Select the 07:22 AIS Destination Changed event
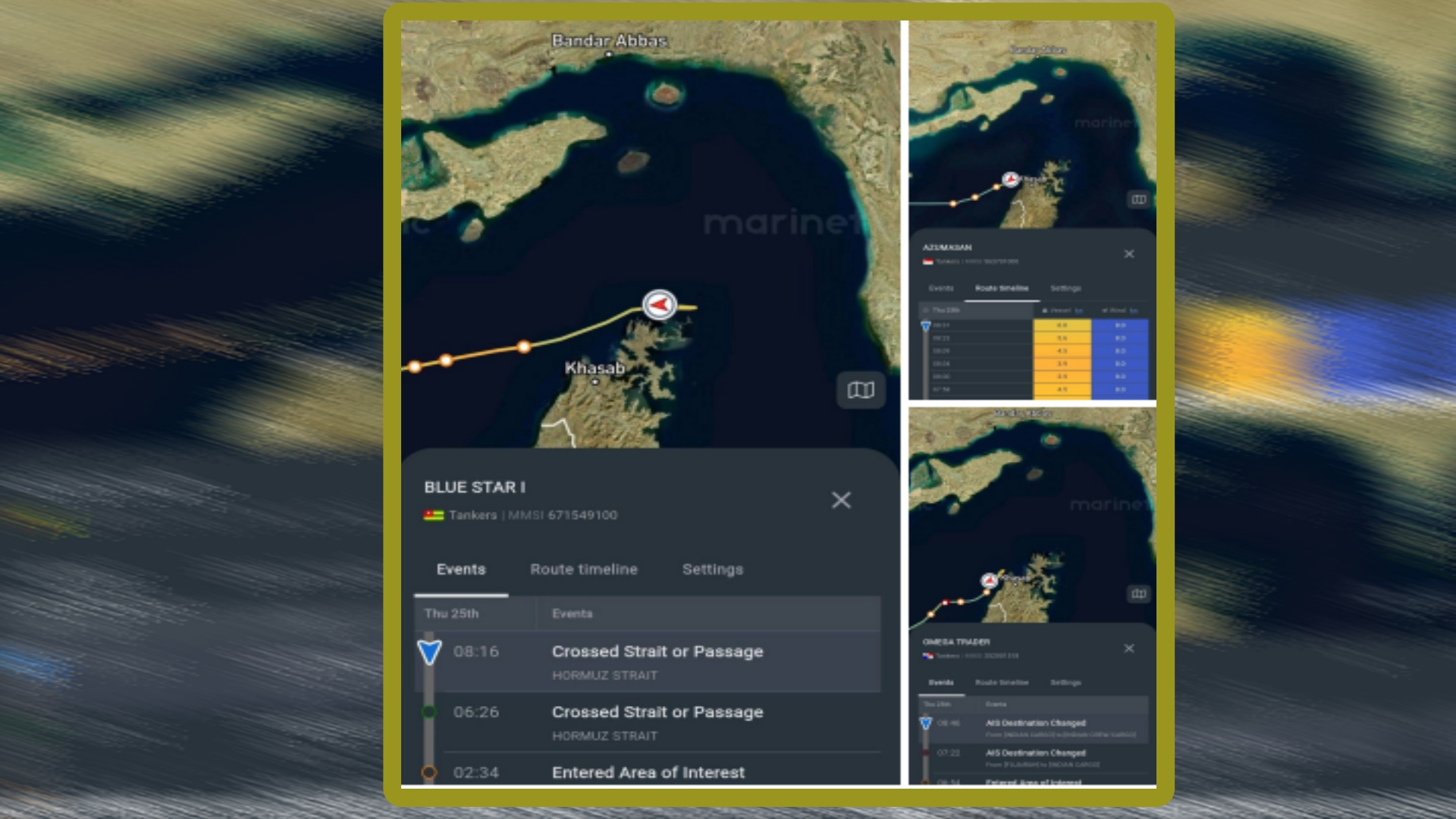Screen dimensions: 1456x819 1033,758
